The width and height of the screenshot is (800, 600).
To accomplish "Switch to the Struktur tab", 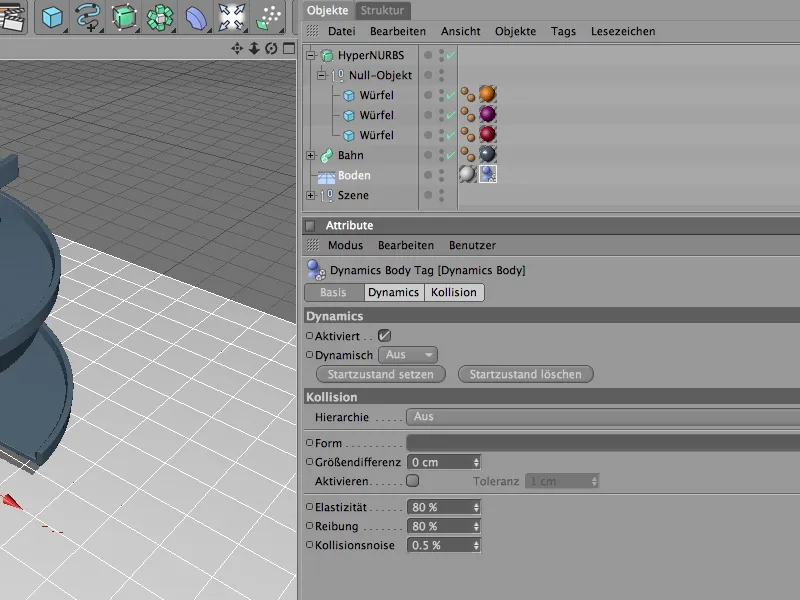I will (x=383, y=10).
